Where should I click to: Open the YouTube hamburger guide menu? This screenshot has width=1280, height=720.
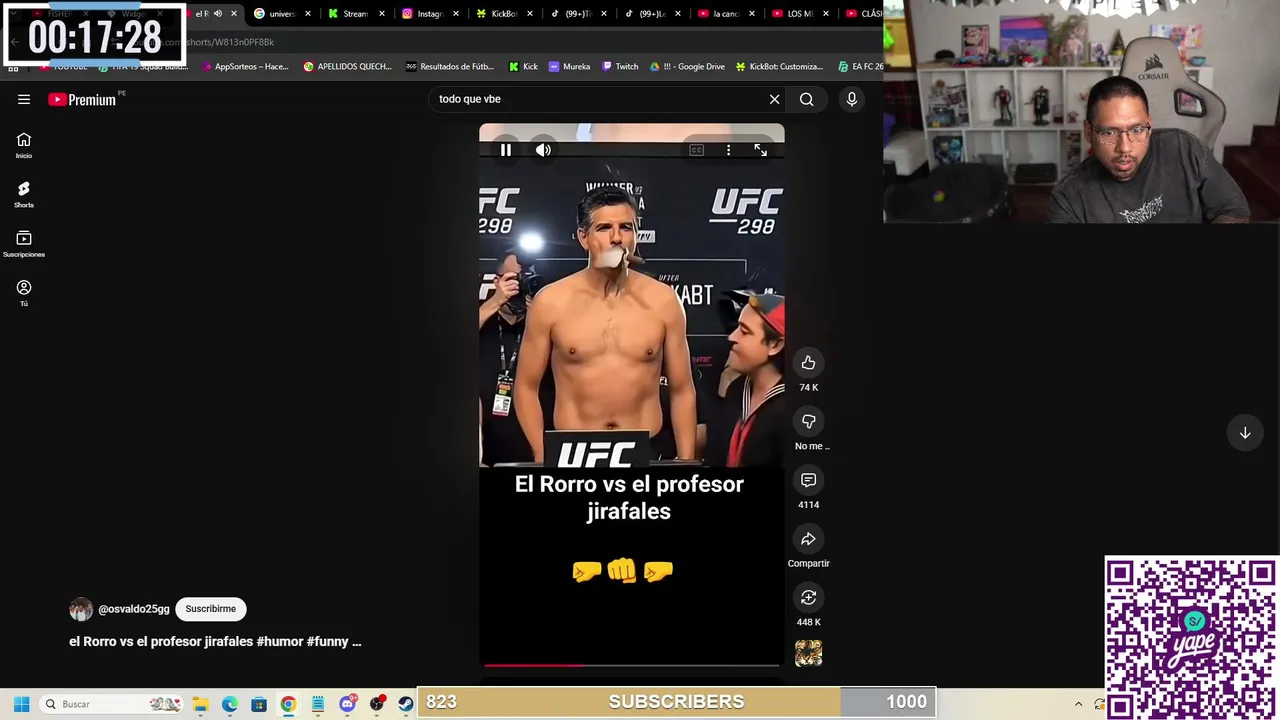point(24,99)
